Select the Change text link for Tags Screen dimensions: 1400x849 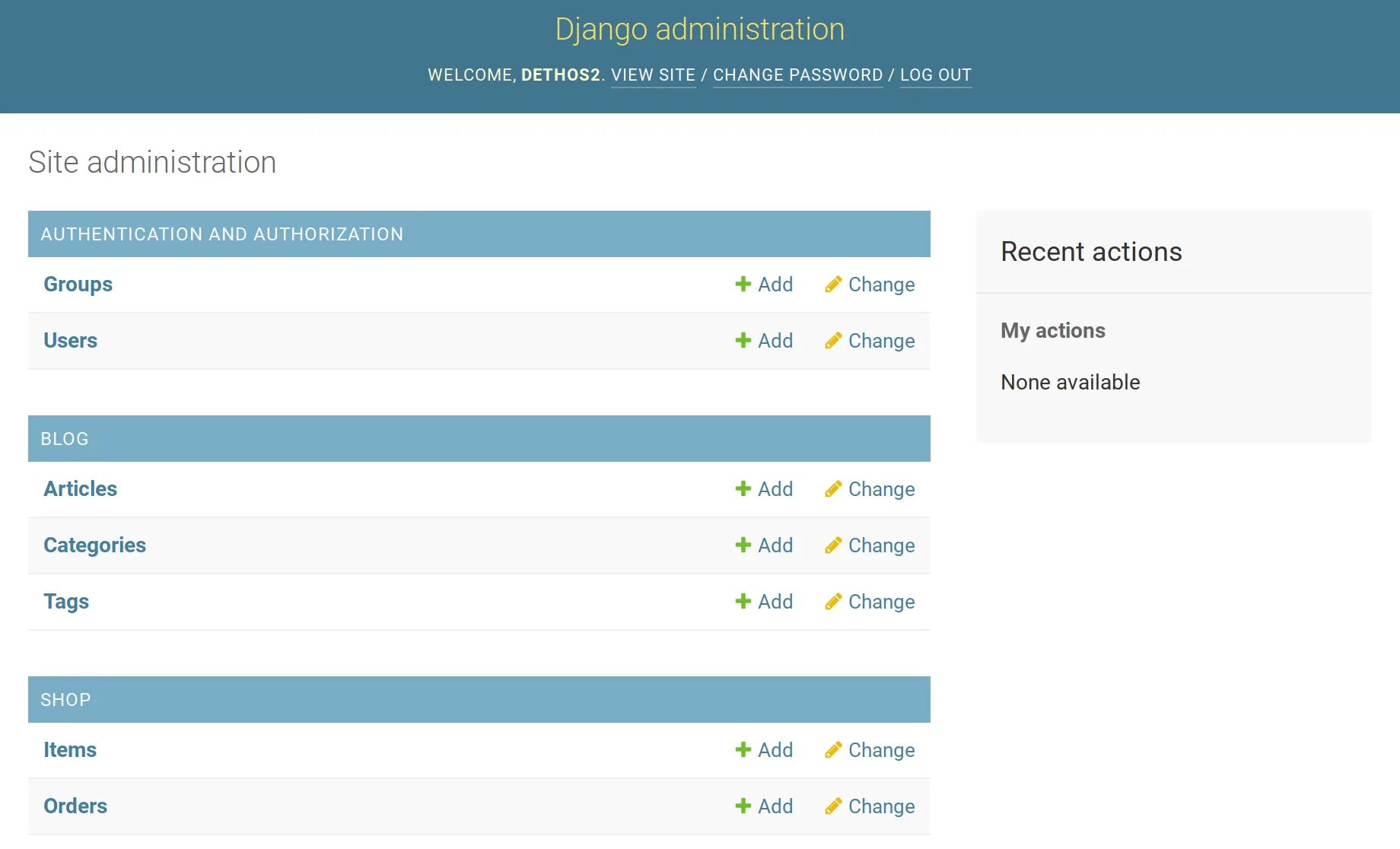[x=881, y=601]
